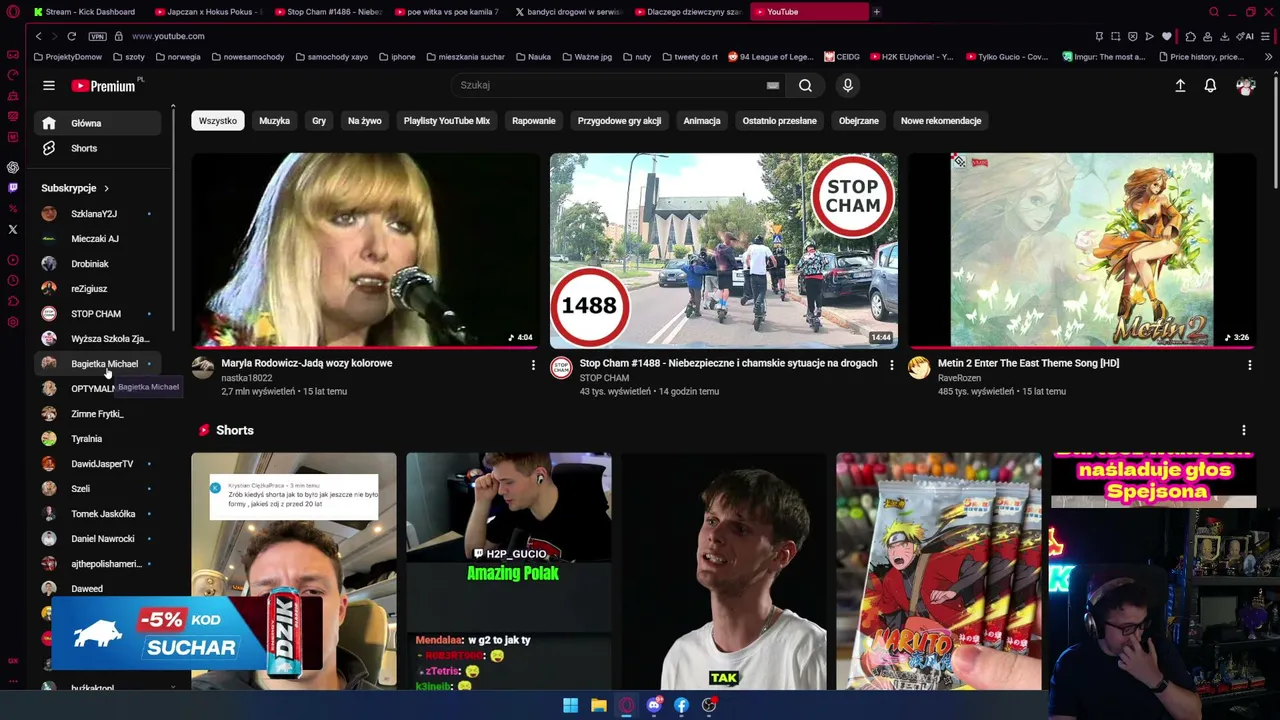Screen dimensions: 1280x720
Task: Select the Na żywo filter chip
Action: pos(365,121)
